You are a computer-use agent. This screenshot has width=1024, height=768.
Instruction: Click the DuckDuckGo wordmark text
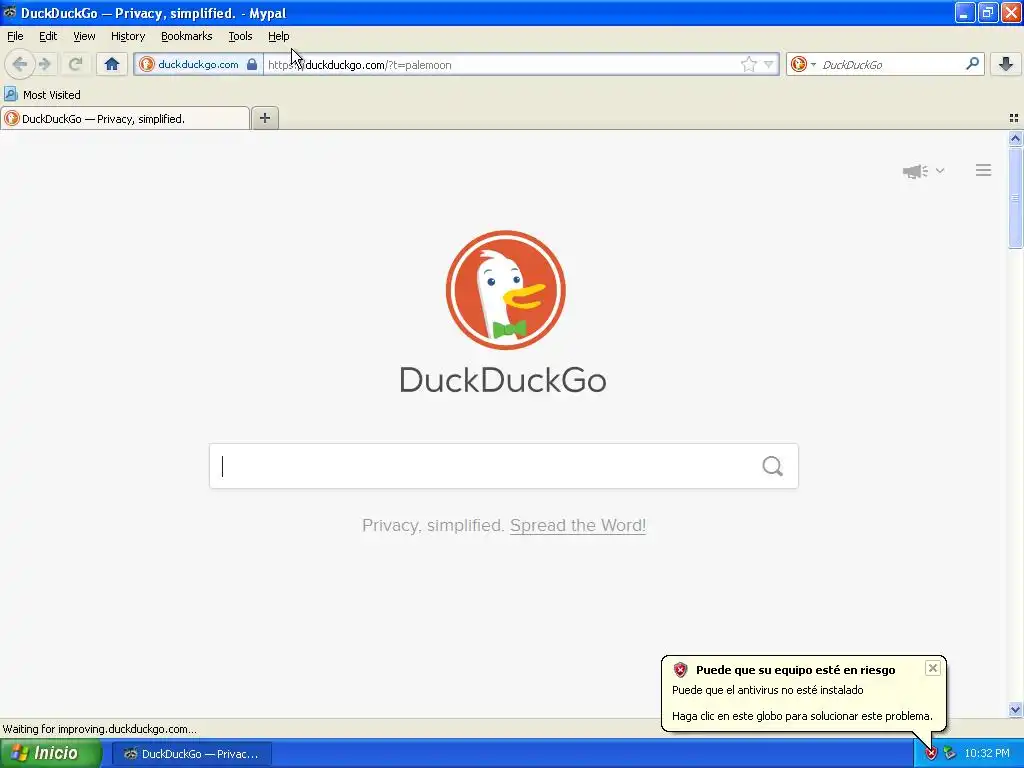pyautogui.click(x=503, y=380)
